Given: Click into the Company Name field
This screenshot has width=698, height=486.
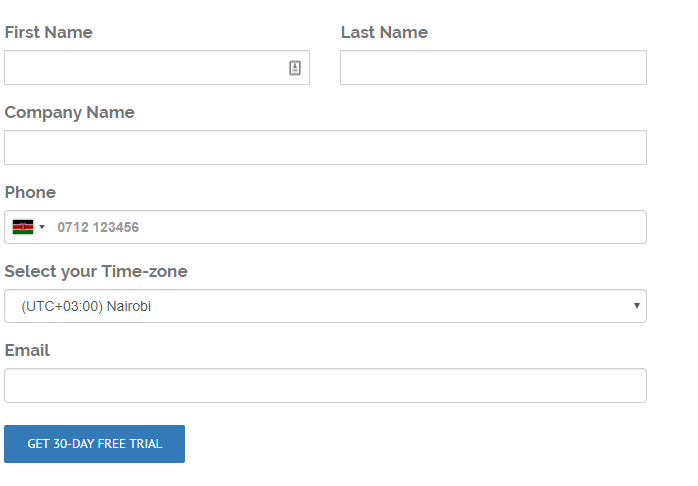Looking at the screenshot, I should (x=325, y=148).
